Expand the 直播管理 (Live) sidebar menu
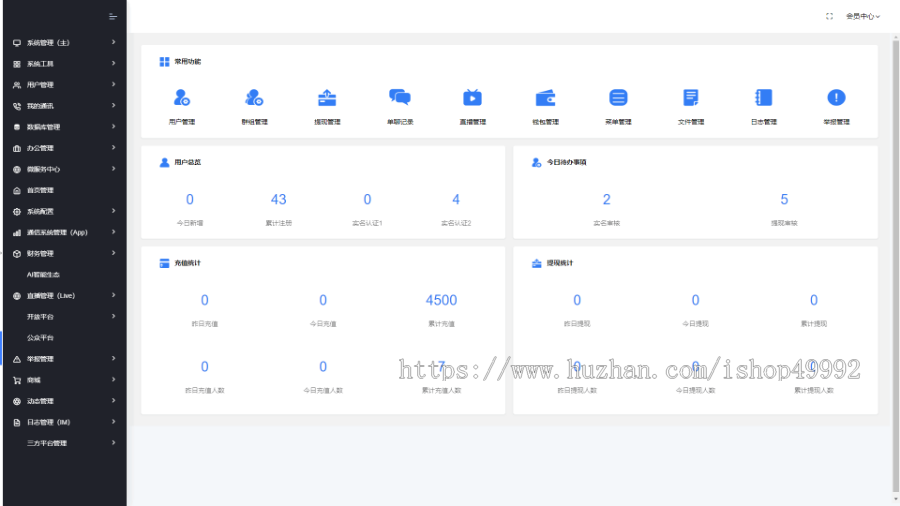900x506 pixels. click(x=60, y=296)
